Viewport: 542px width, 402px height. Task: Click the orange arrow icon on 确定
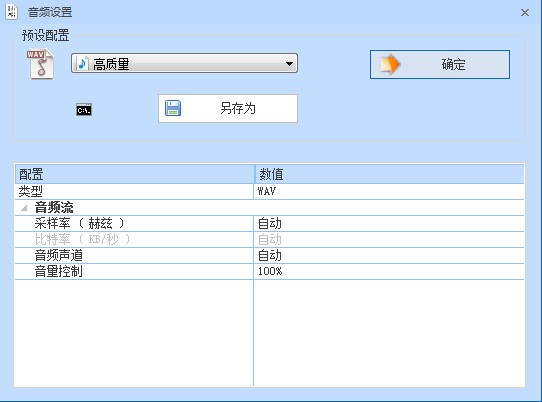coord(390,64)
